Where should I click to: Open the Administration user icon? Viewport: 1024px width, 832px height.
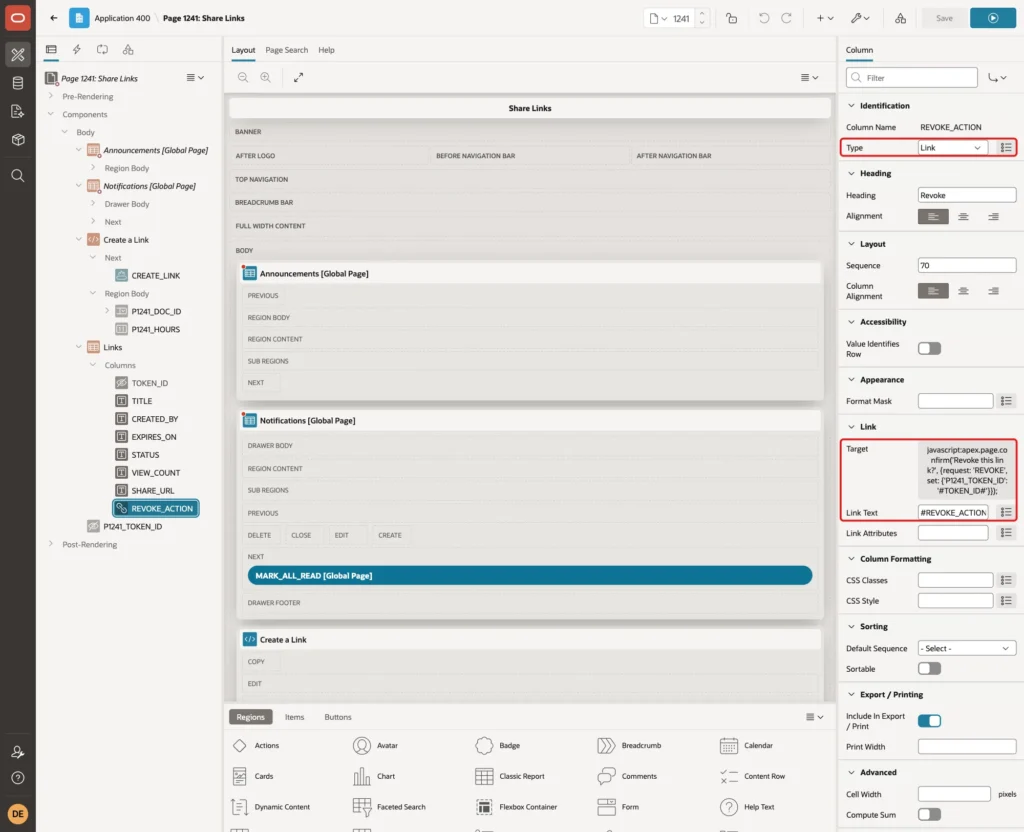[x=18, y=752]
